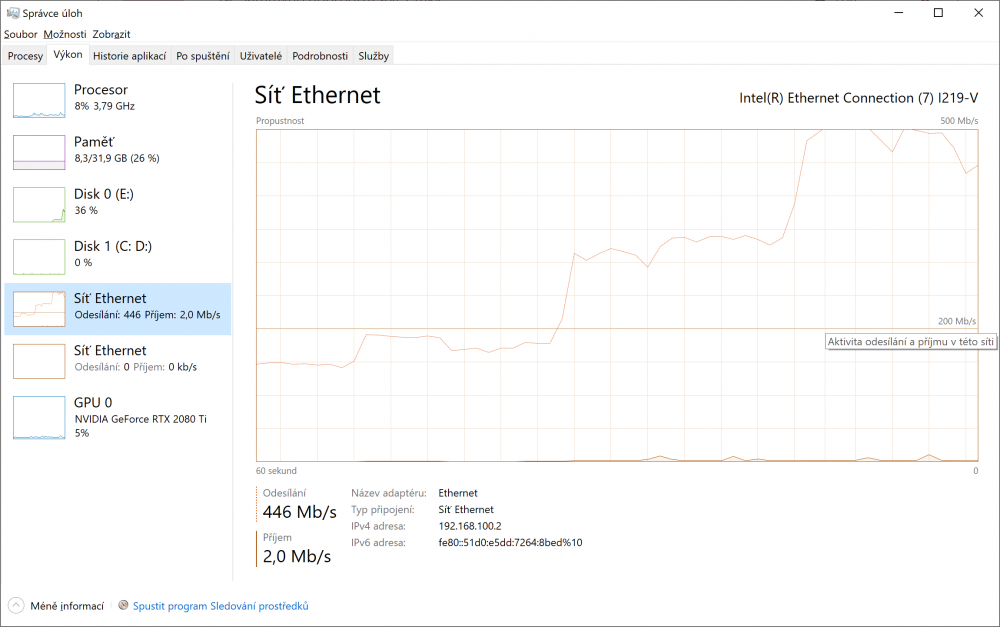Open the Možnosti menu
1000x627 pixels.
64,34
